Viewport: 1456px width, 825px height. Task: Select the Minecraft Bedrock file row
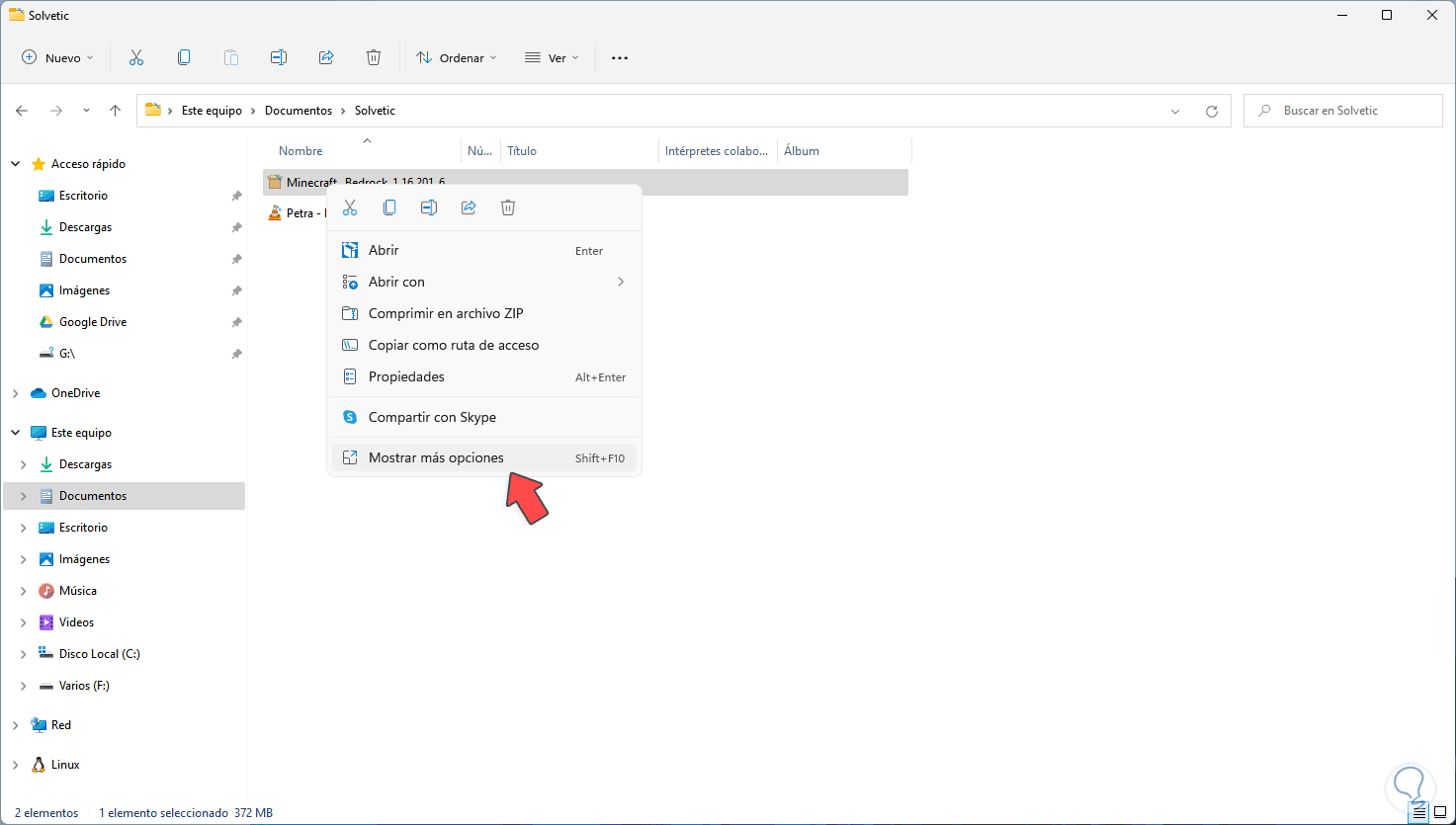586,182
